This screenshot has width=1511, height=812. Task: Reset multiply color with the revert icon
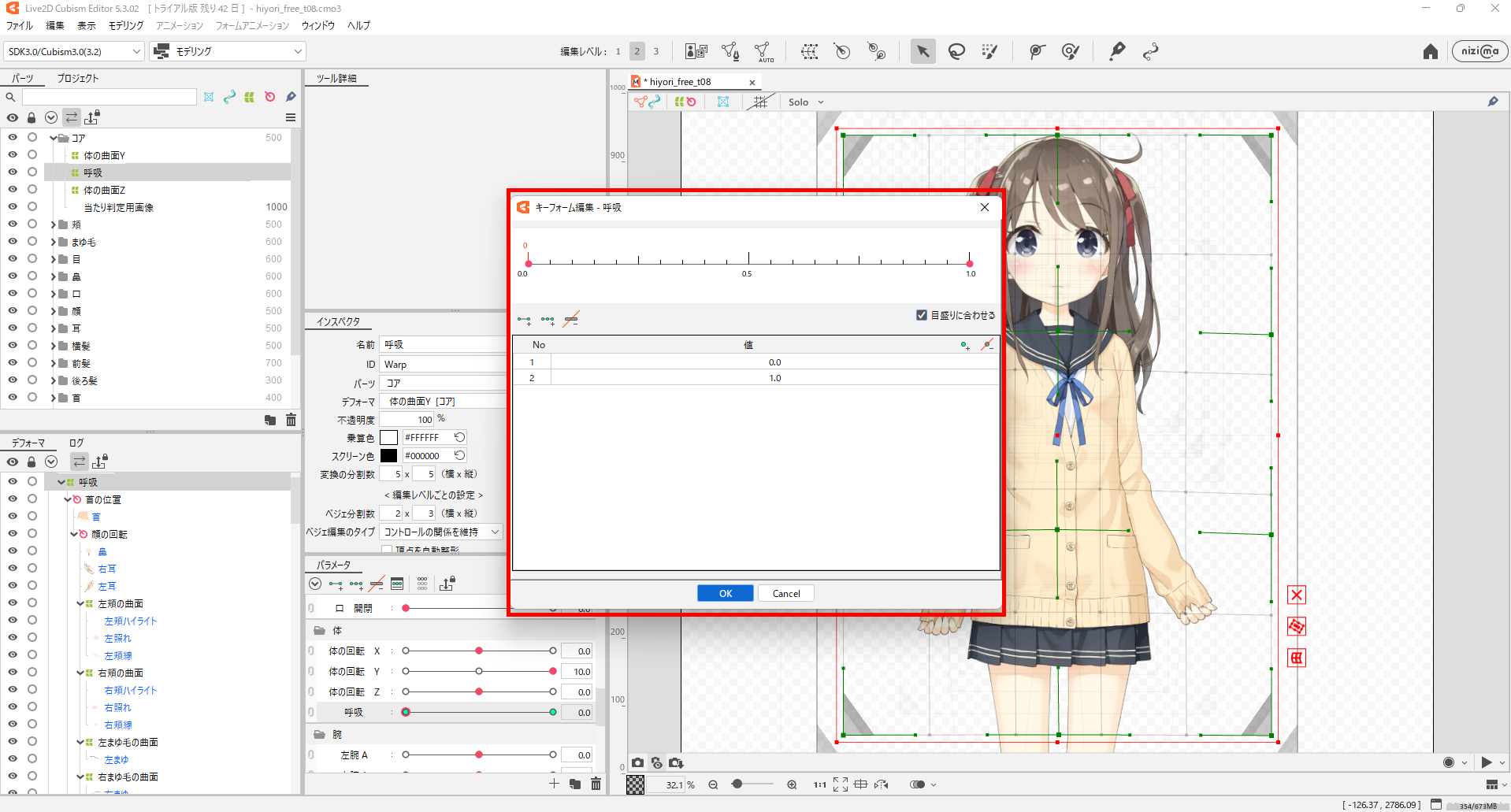pos(459,437)
